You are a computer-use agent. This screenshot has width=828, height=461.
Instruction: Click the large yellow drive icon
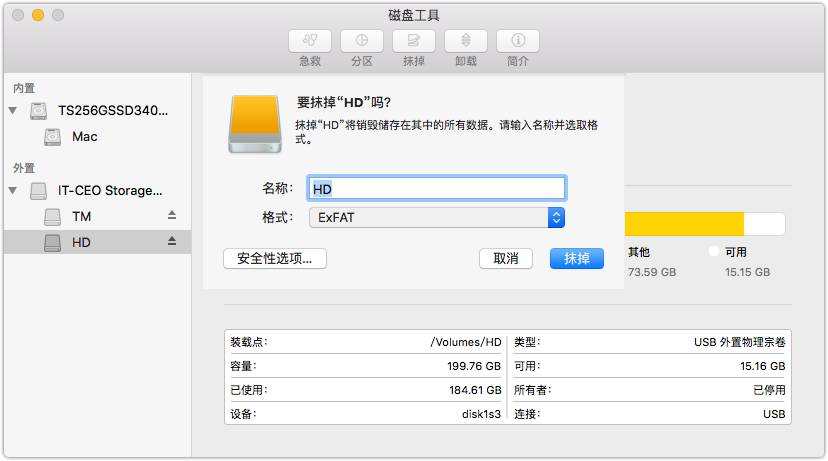(x=254, y=124)
